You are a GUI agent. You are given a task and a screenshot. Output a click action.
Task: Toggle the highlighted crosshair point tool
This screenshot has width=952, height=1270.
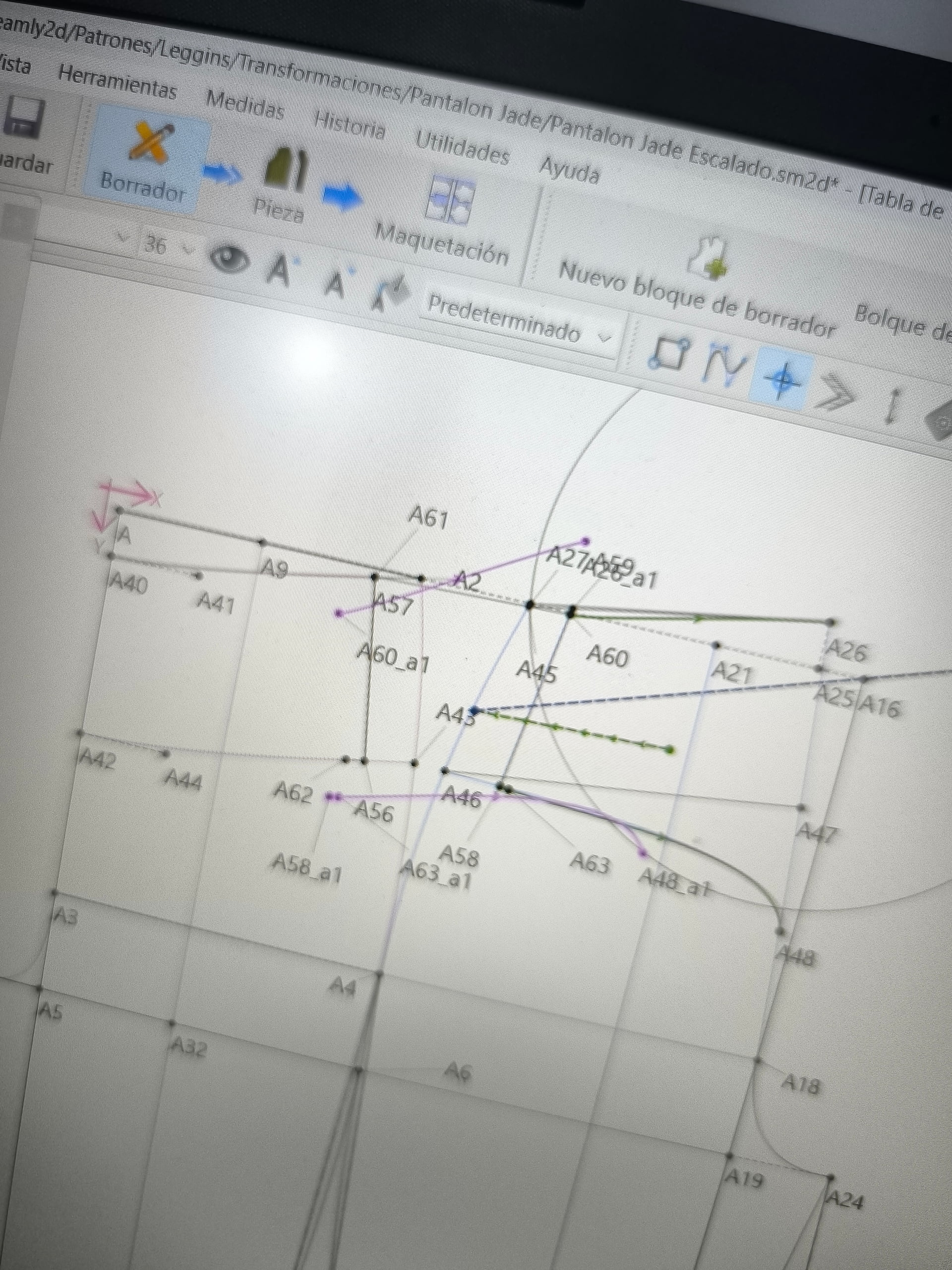click(782, 380)
